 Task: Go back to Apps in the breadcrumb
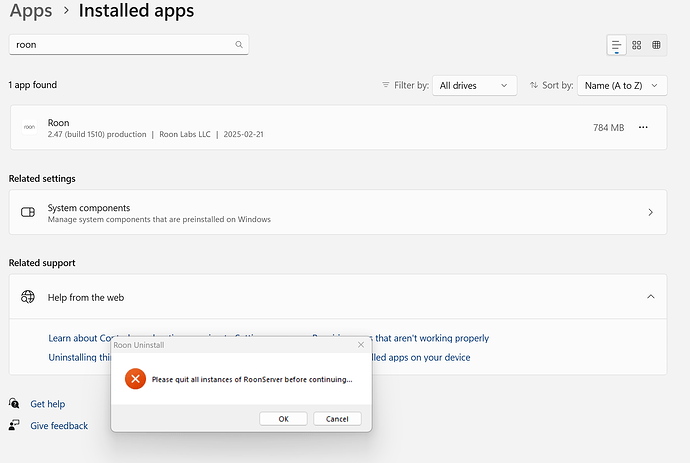(31, 11)
